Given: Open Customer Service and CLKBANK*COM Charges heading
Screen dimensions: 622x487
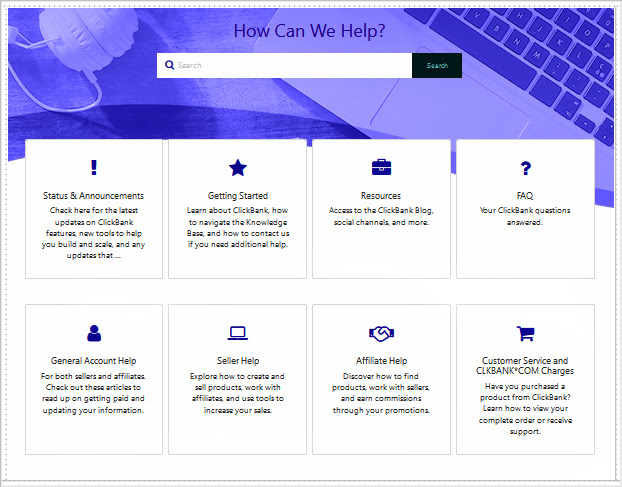Looking at the screenshot, I should 525,366.
